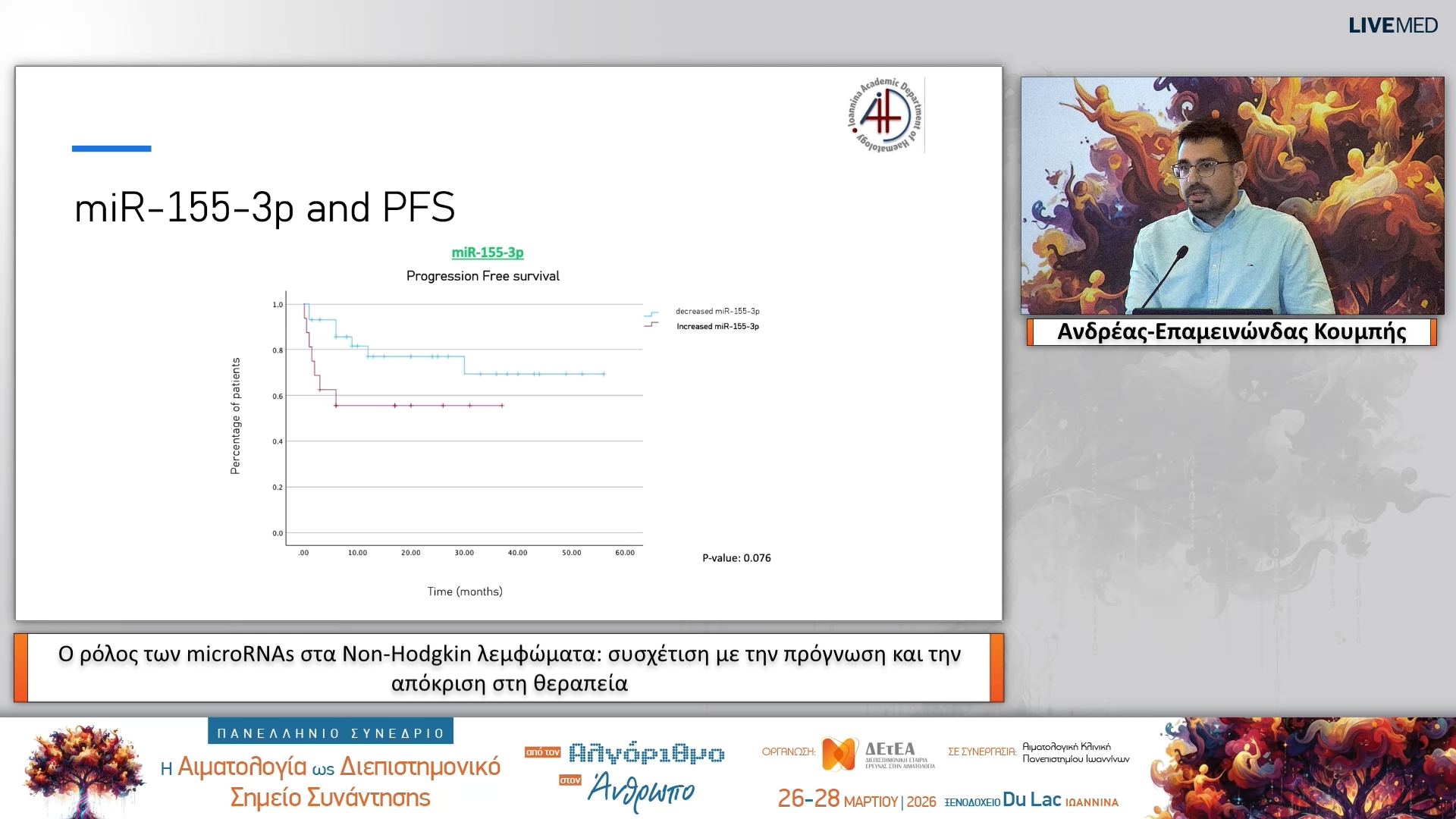Click Αιματολογική Κλινική Πανεπιστημίου Ιωαννίνων text
Viewport: 1456px width, 819px height.
pyautogui.click(x=1075, y=752)
